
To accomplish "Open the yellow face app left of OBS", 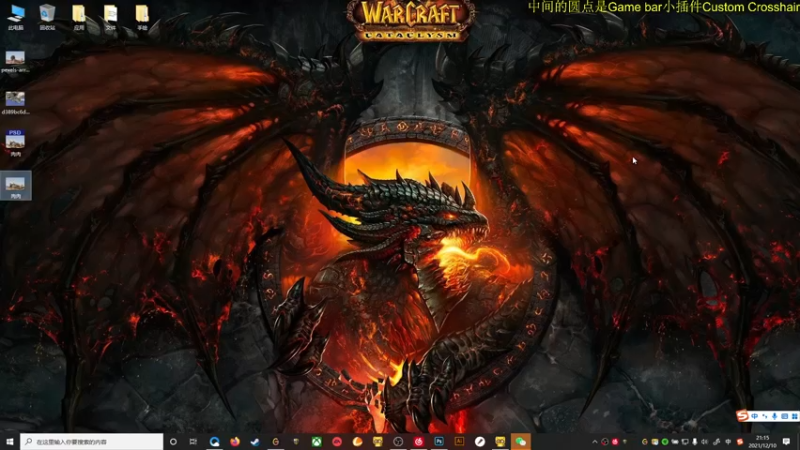I will (378, 442).
